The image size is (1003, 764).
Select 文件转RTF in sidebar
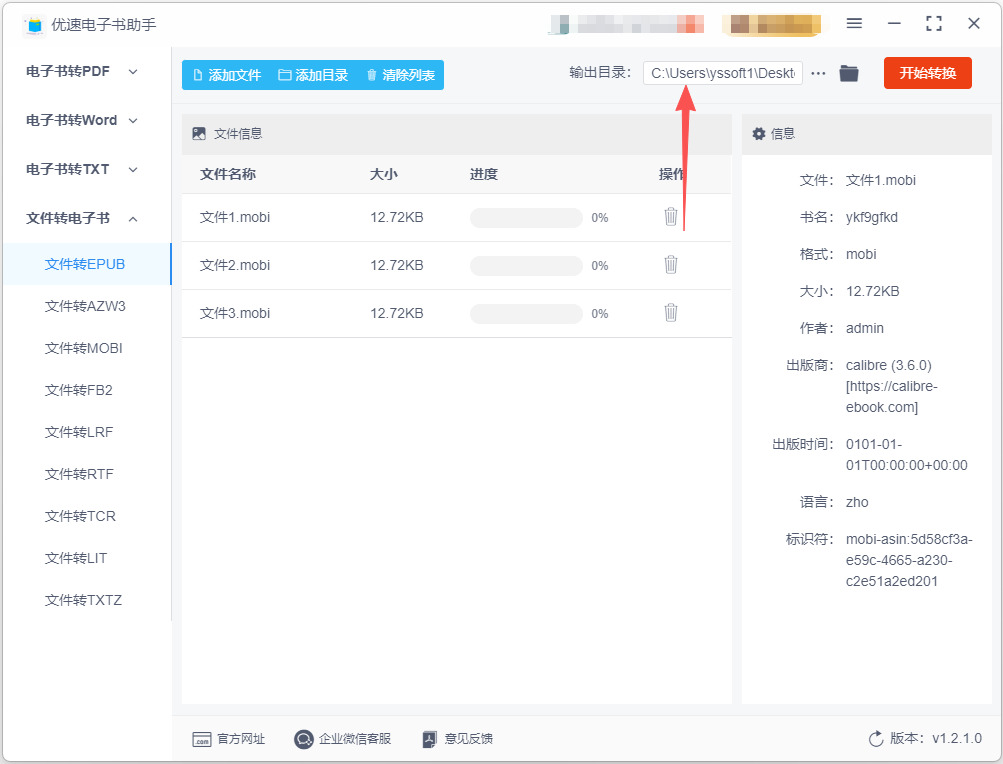[x=79, y=474]
